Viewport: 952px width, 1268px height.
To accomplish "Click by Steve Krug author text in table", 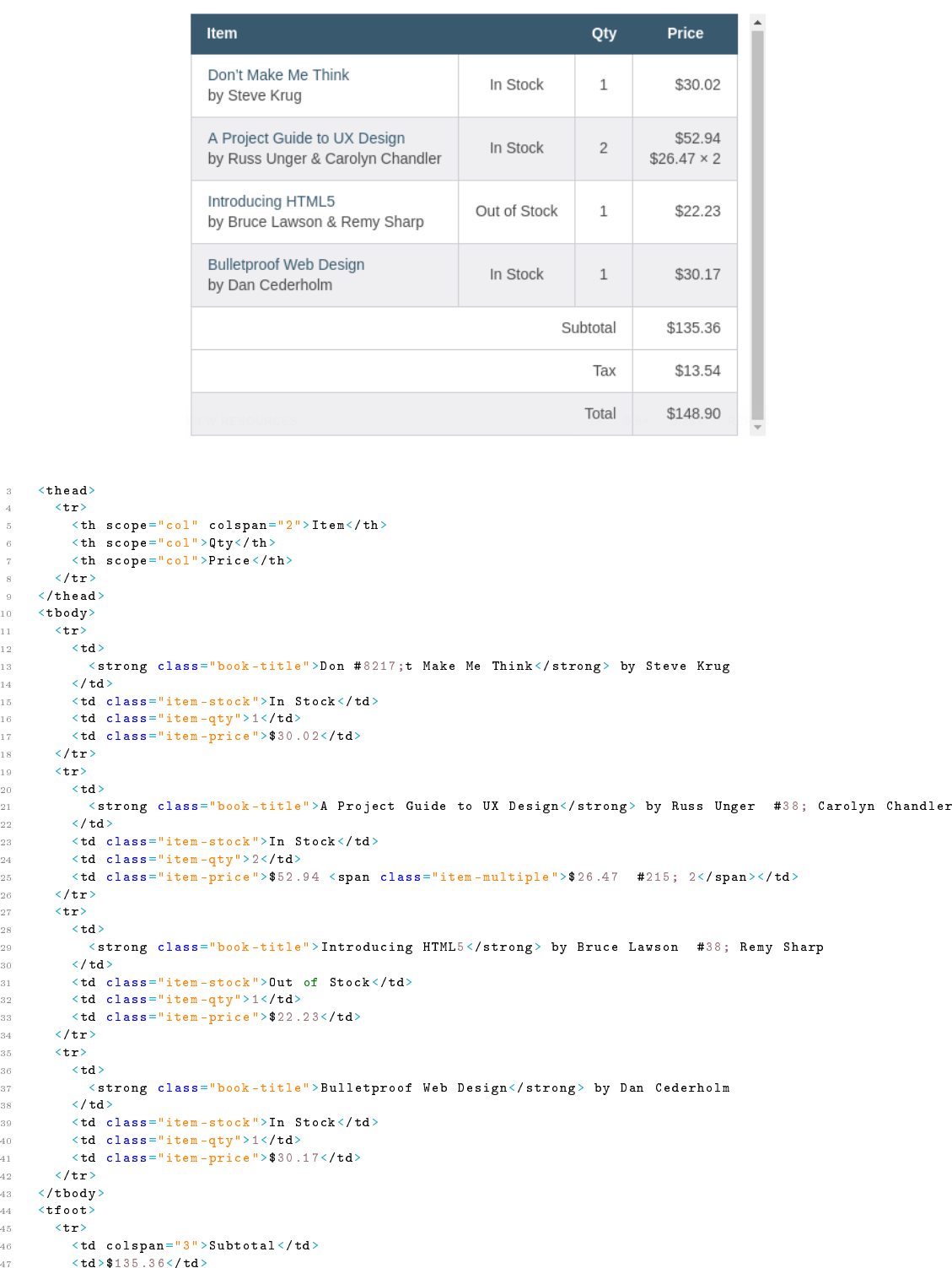I will [255, 95].
